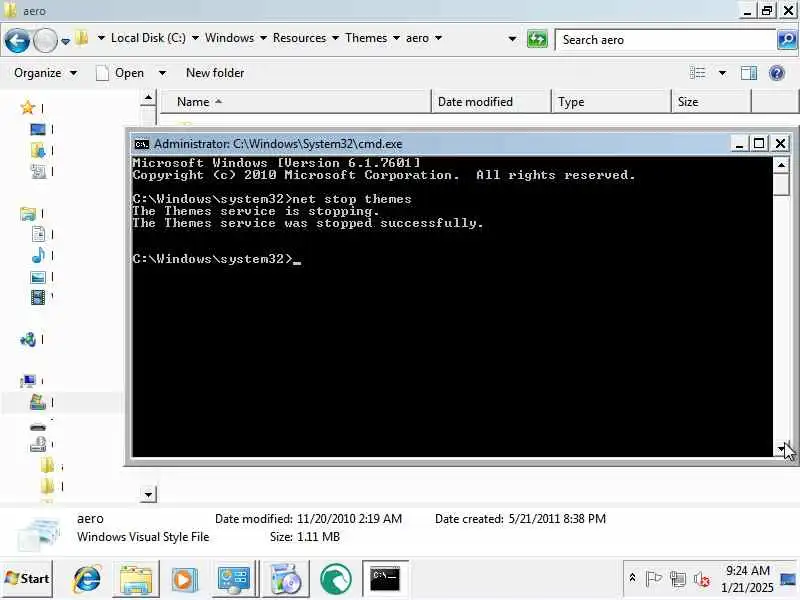
Task: Click navigation pane scroll down arrow
Action: (148, 494)
